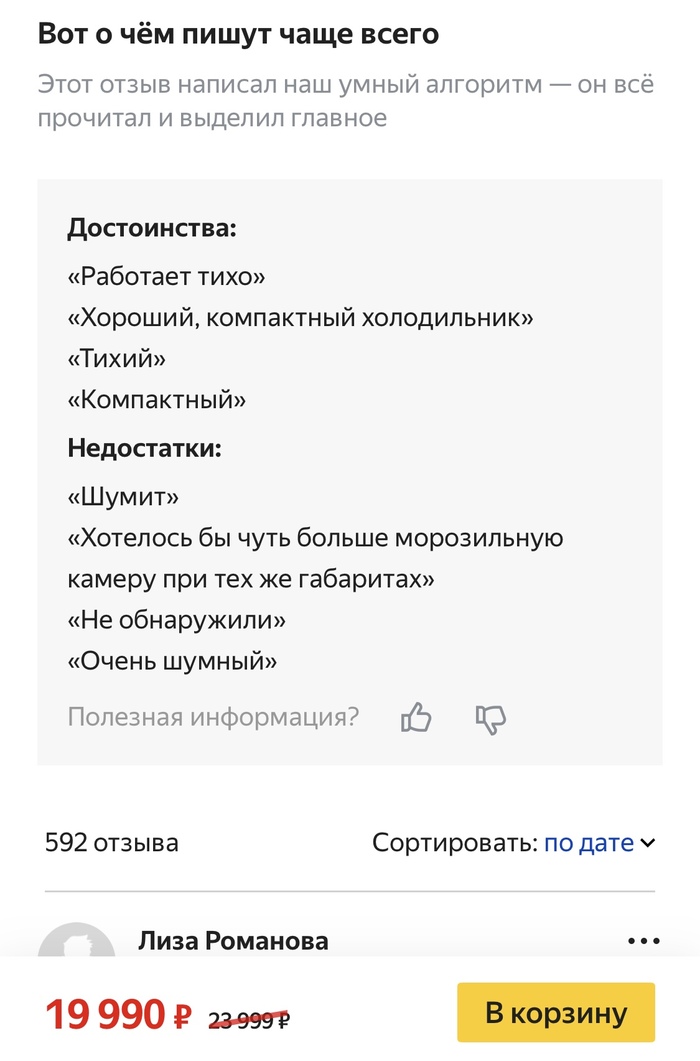
Task: Click Лиза Романова's avatar picture
Action: pos(76,945)
